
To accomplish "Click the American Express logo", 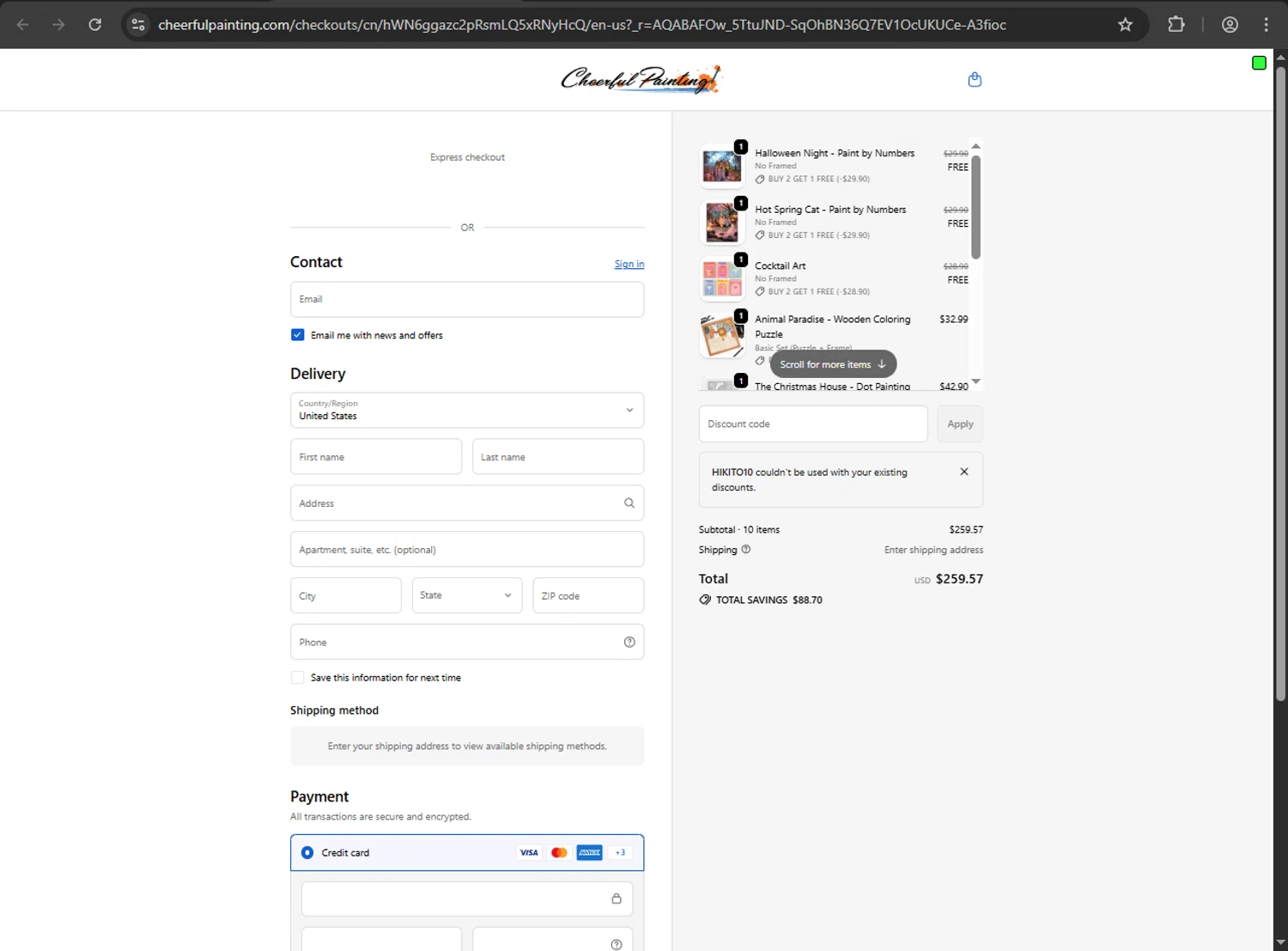I will (x=589, y=852).
